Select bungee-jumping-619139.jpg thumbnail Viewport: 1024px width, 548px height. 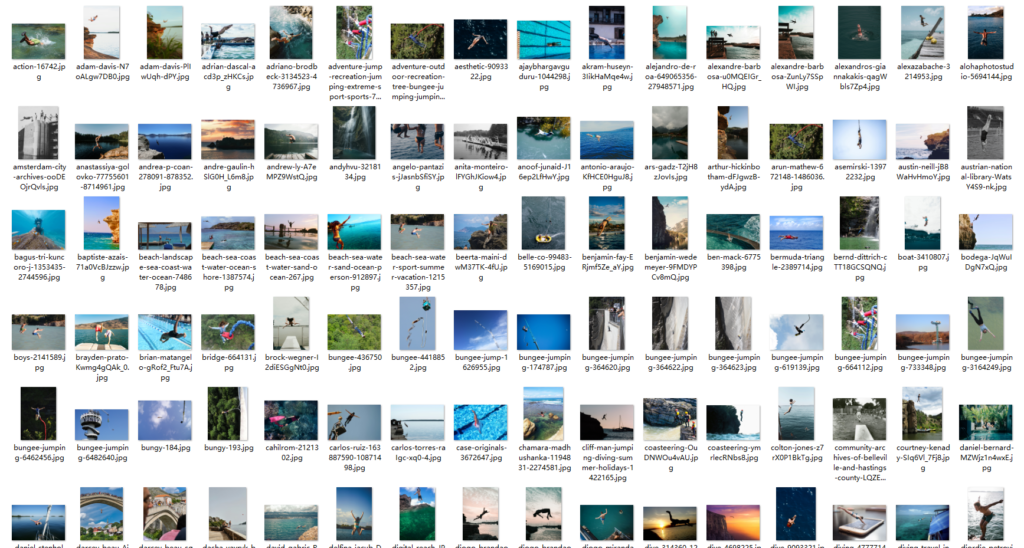point(797,332)
